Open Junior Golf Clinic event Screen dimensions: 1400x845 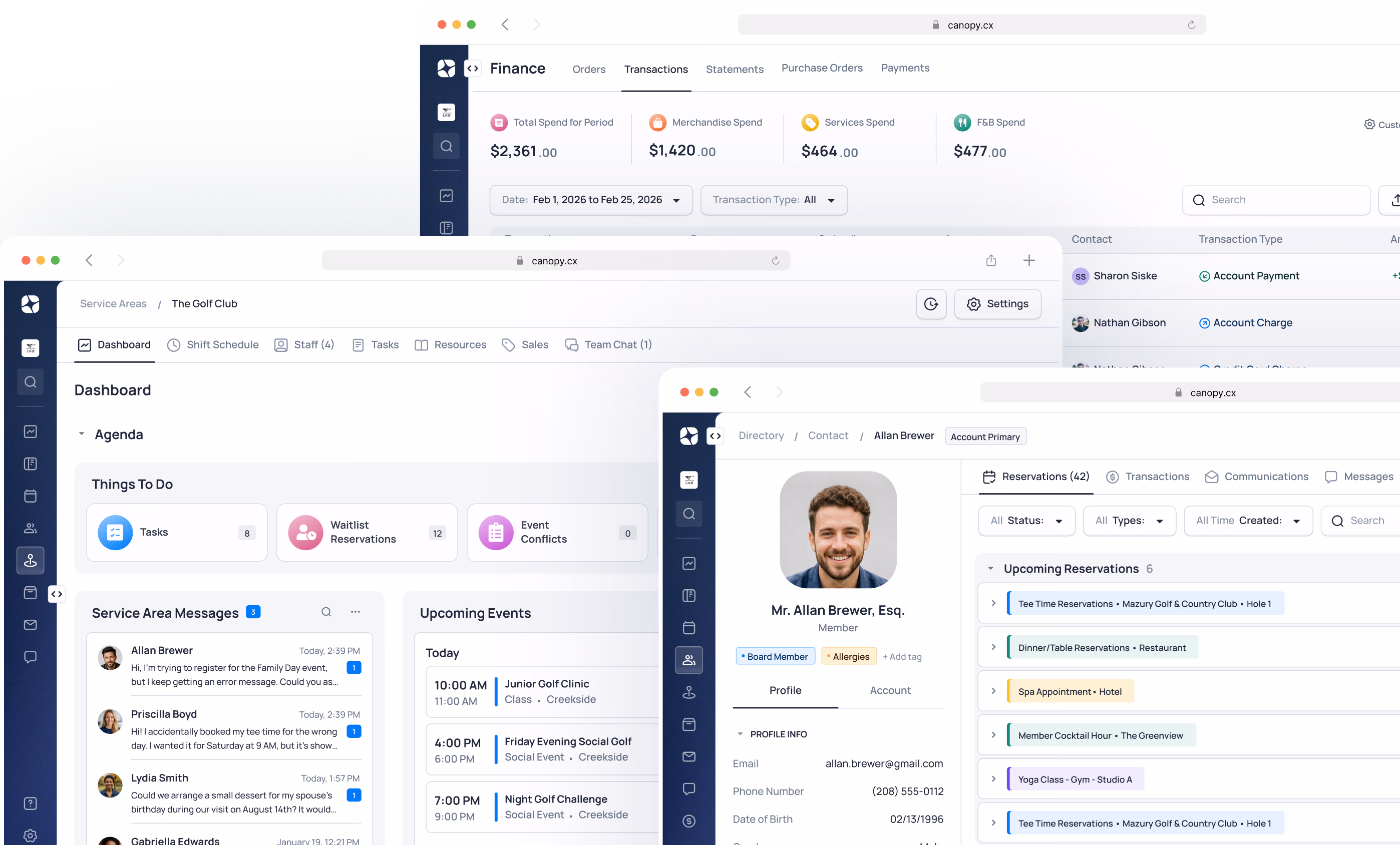click(543, 691)
